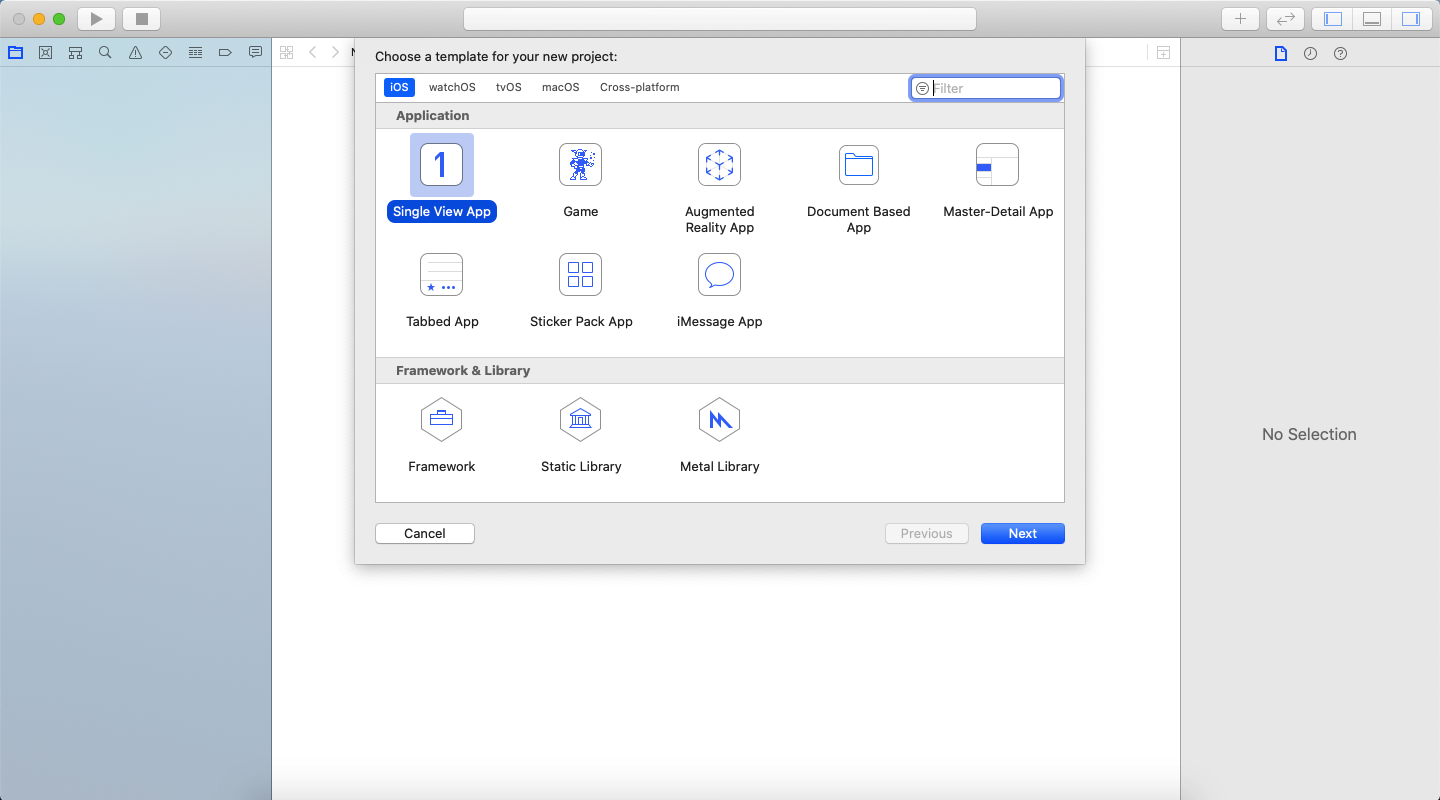The image size is (1440, 800).
Task: Toggle the Inspectors panel visibility
Action: [x=1411, y=18]
